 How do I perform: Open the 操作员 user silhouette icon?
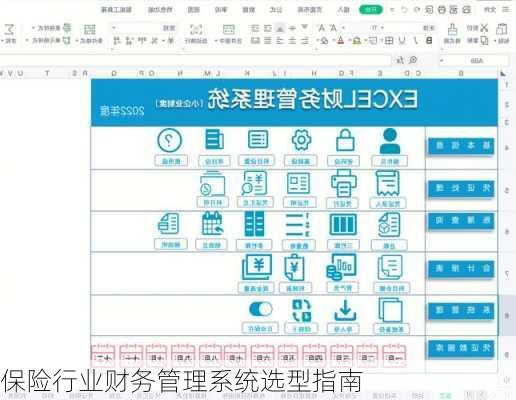click(390, 141)
